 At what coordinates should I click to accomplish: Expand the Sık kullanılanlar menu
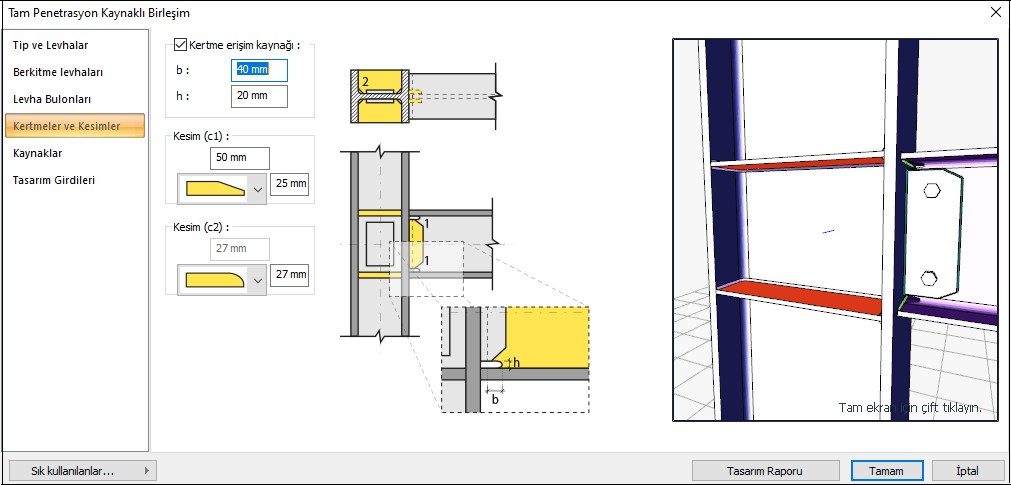pos(82,470)
